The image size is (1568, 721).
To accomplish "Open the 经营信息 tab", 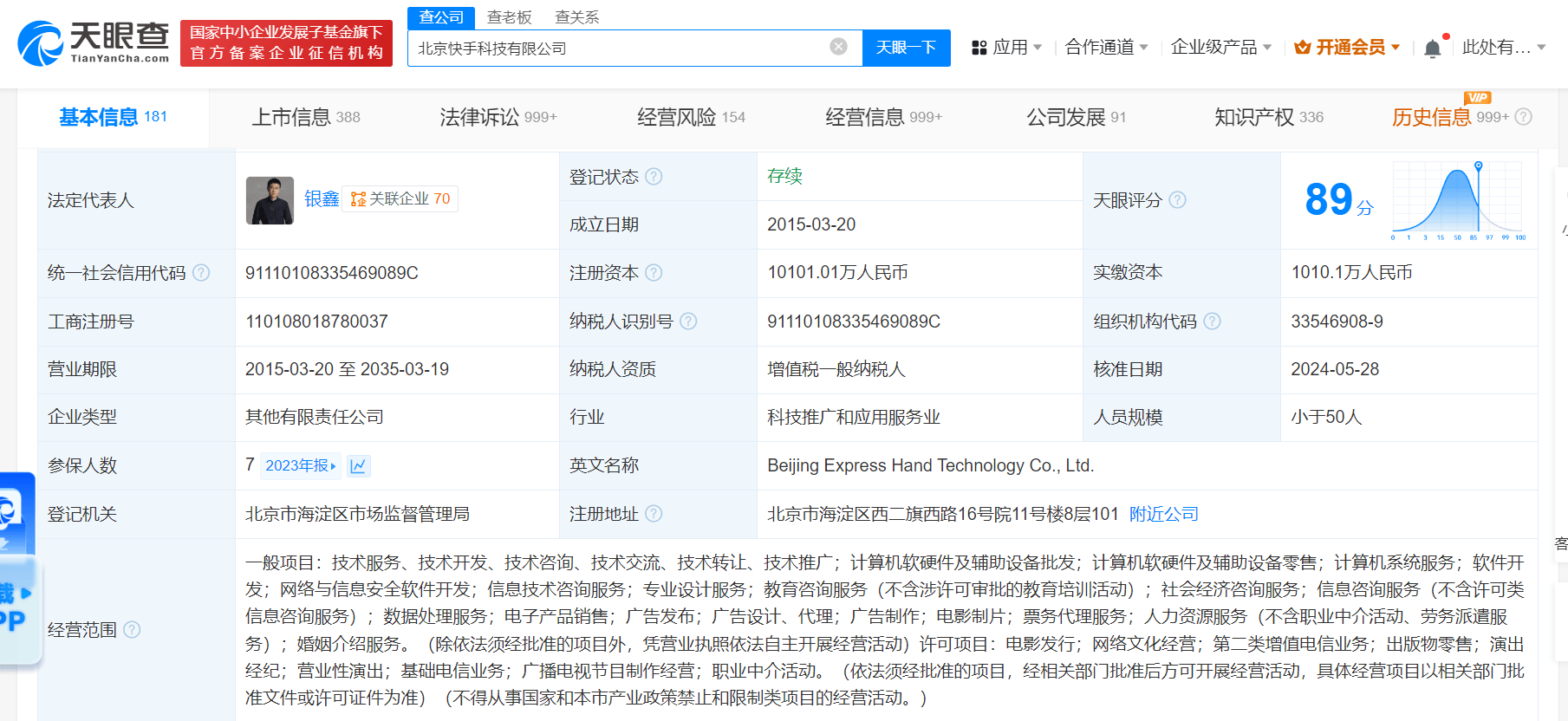I will click(883, 117).
